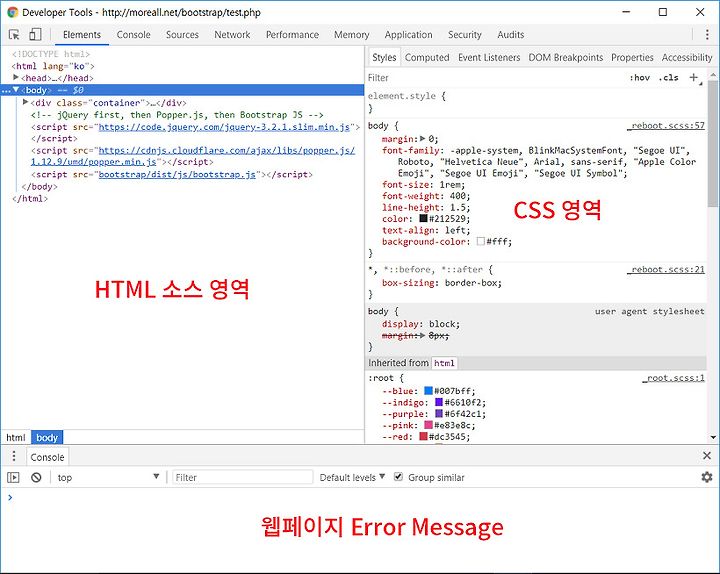Open the --red #dc3545 color swatch
The width and height of the screenshot is (720, 574).
click(x=423, y=436)
